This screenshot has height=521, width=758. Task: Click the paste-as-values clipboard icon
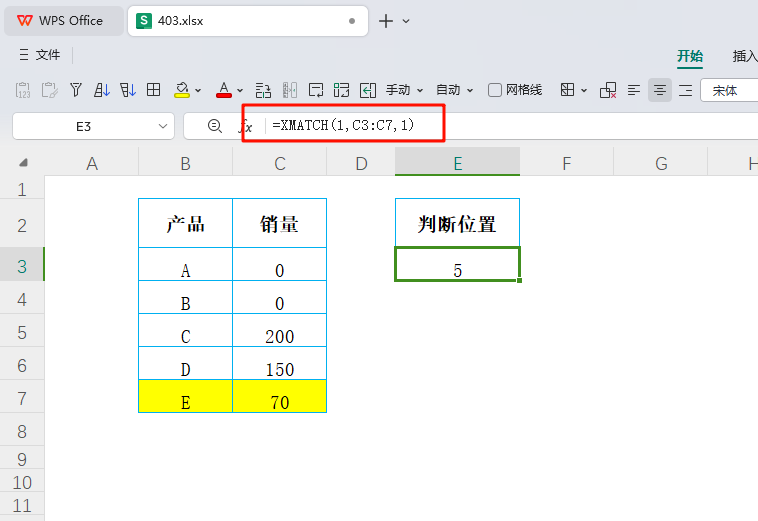pos(23,90)
